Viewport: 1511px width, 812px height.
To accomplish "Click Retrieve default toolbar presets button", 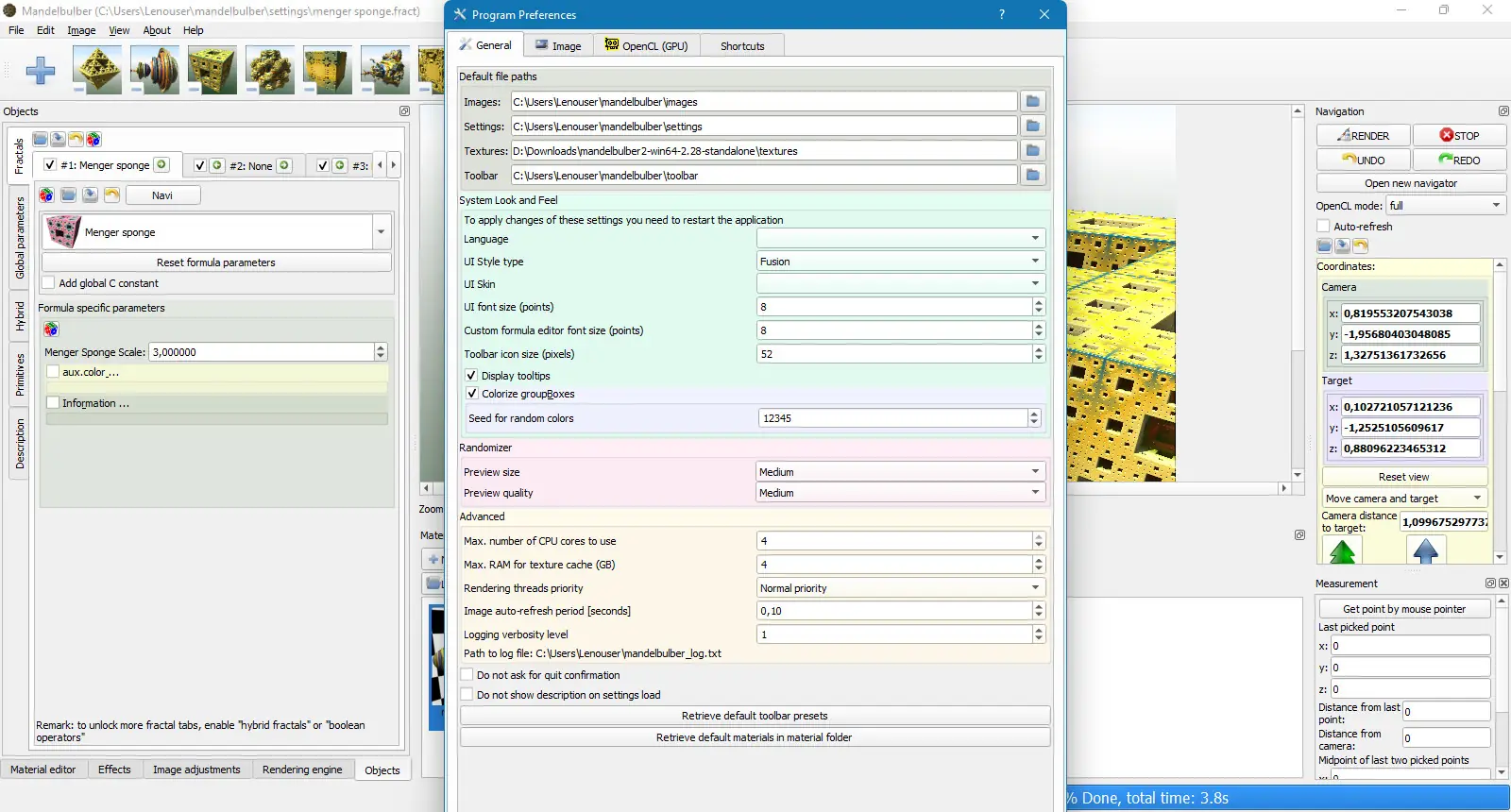I will 755,716.
